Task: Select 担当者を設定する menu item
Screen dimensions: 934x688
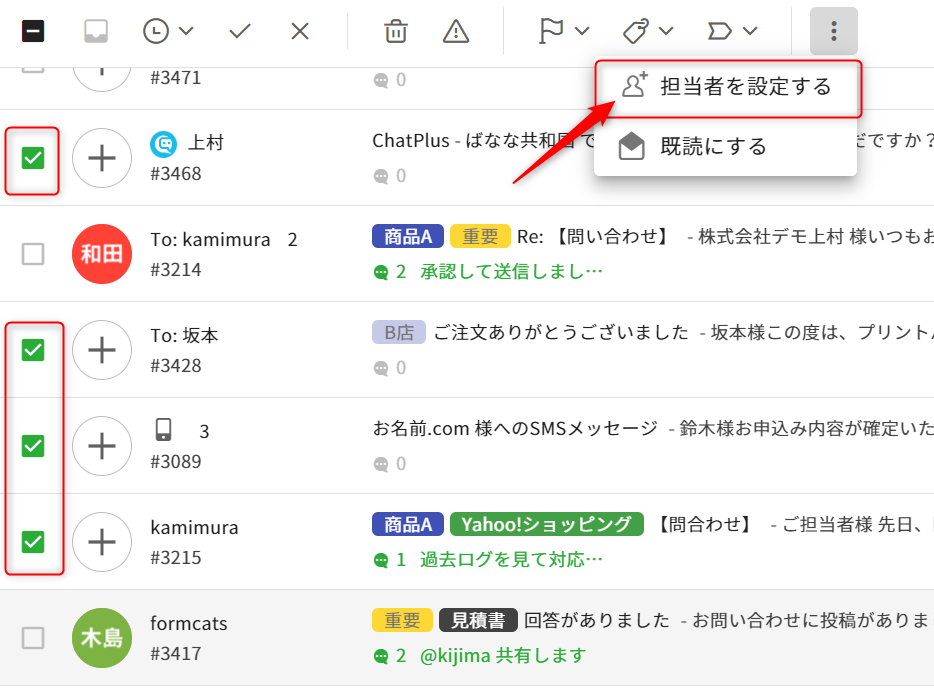Action: (726, 87)
